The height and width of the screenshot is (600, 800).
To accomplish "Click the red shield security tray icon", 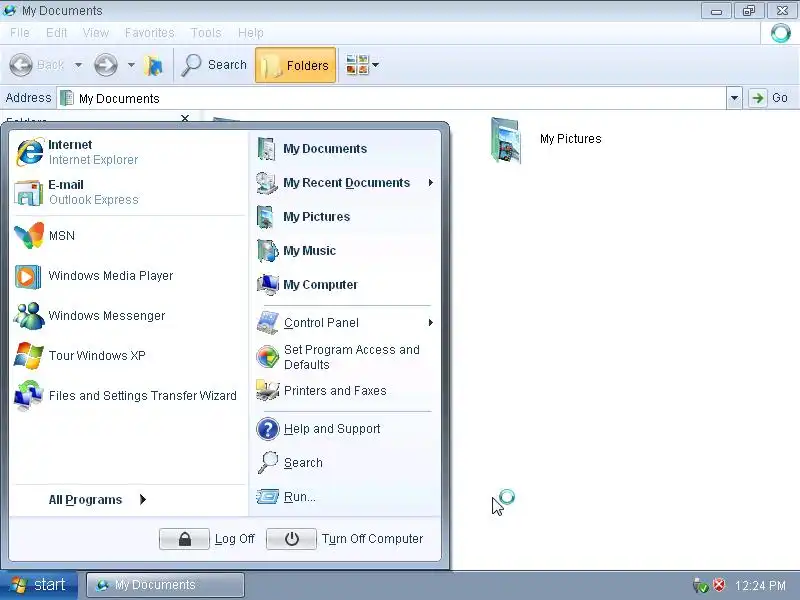I will coord(719,585).
